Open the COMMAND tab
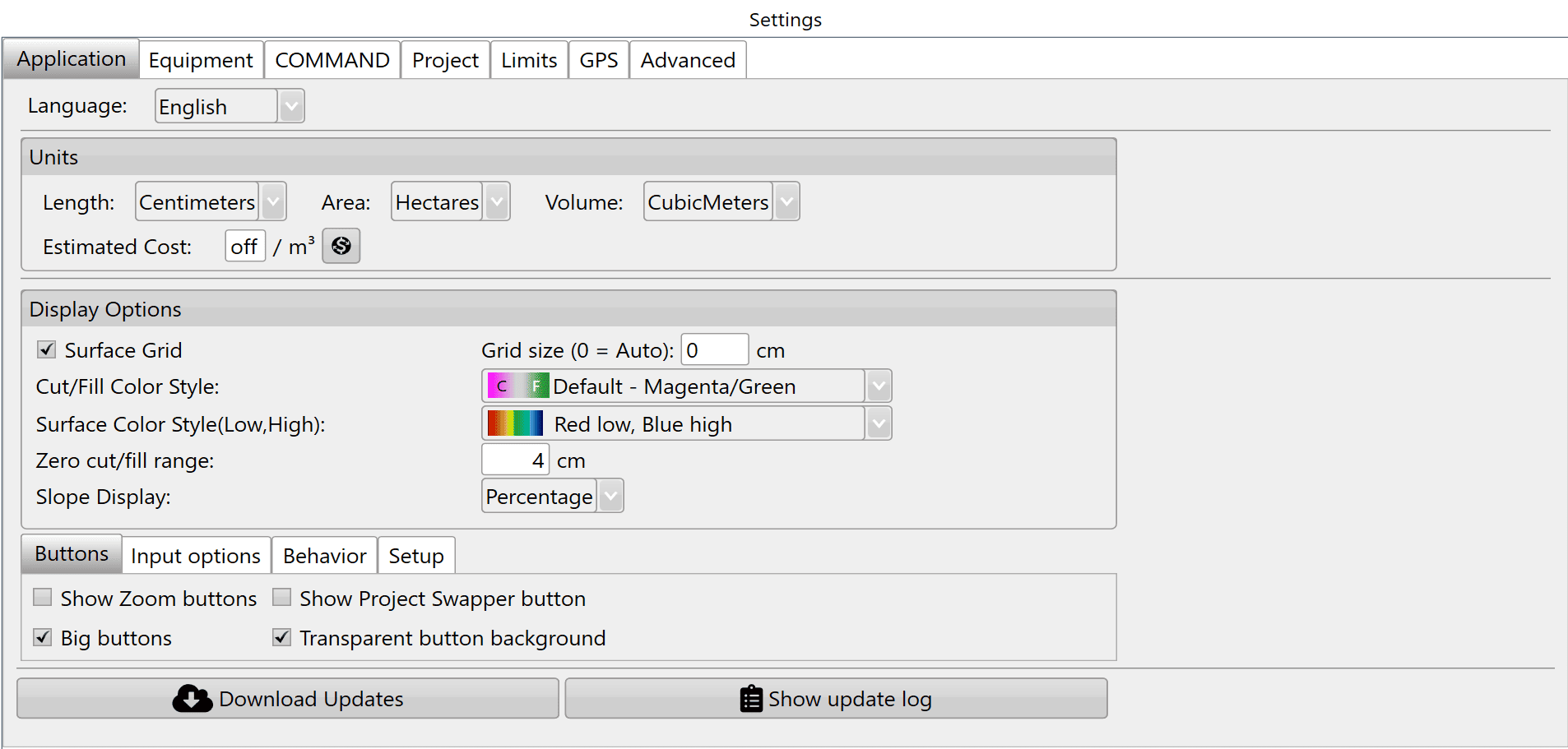1568x749 pixels. (x=332, y=60)
